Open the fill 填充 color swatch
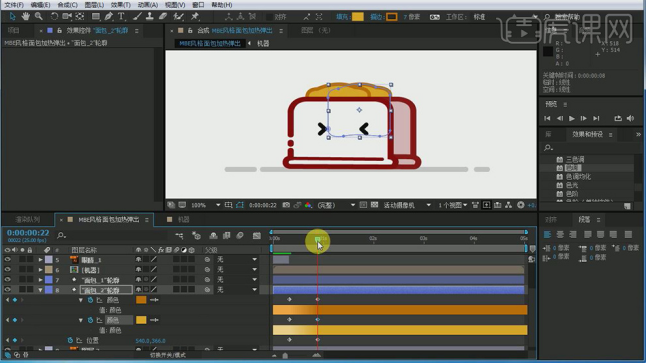Image resolution: width=646 pixels, height=364 pixels. [x=358, y=17]
